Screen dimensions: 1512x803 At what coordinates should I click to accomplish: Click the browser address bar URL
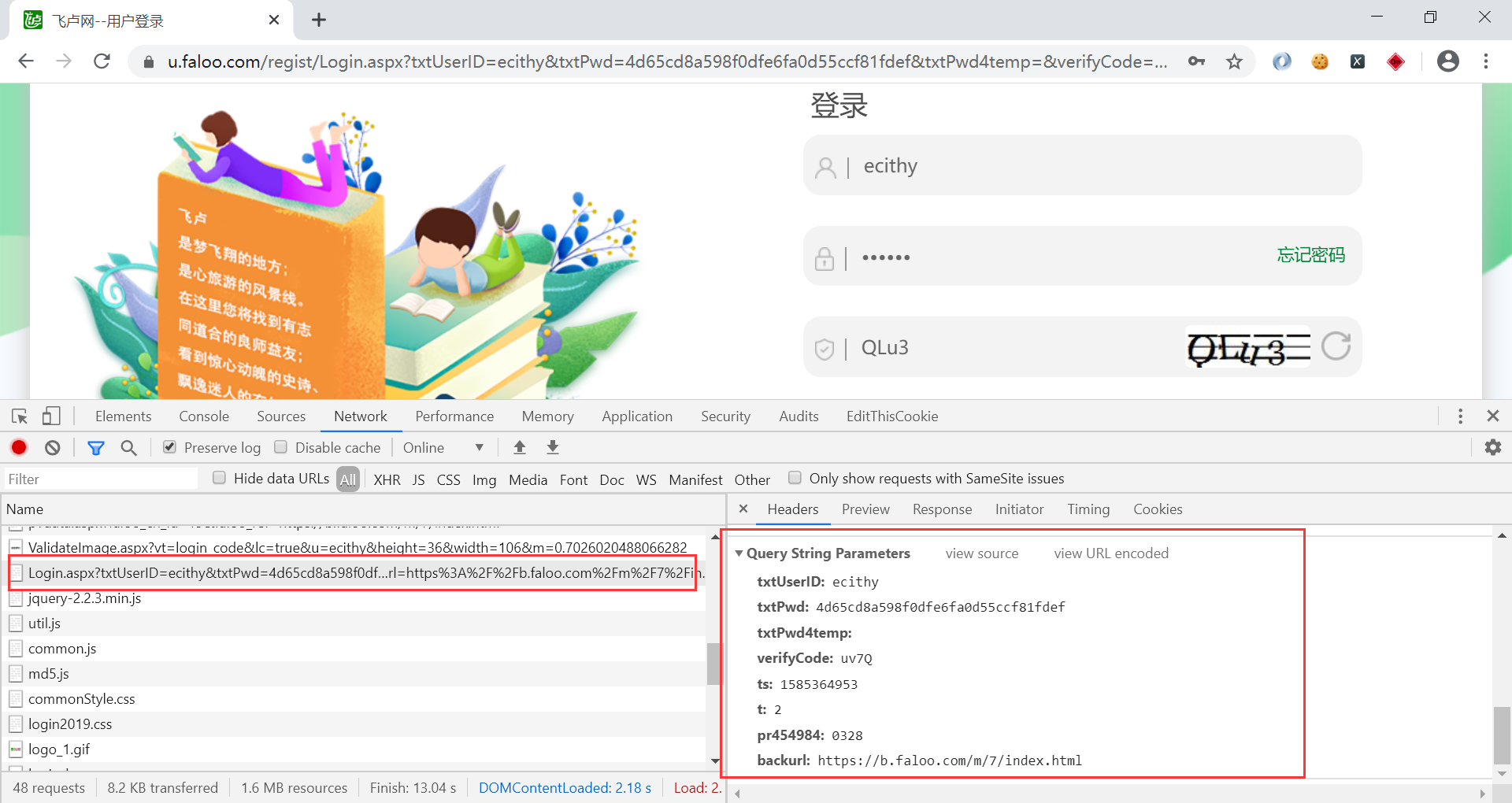pos(667,61)
